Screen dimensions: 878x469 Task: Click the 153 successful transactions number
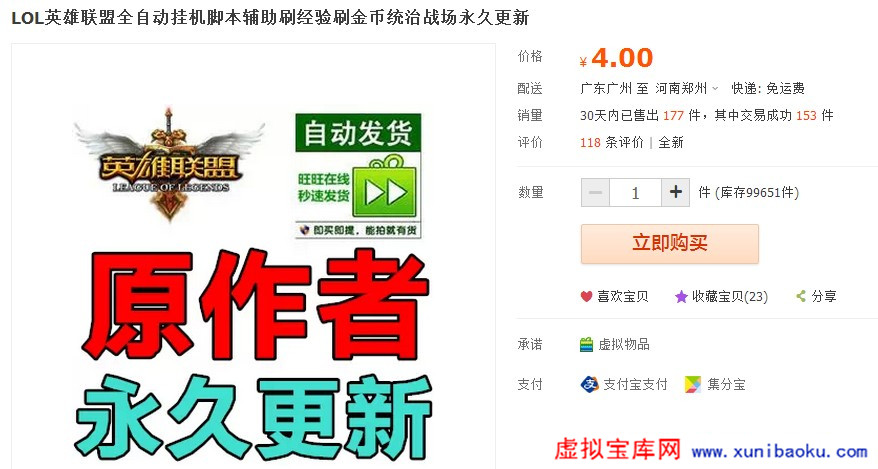(x=806, y=115)
